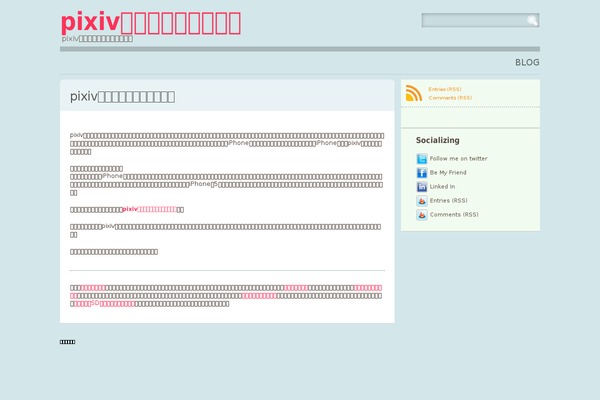Open the BLOG menu item
Screen dimensions: 600x400
pyautogui.click(x=527, y=62)
